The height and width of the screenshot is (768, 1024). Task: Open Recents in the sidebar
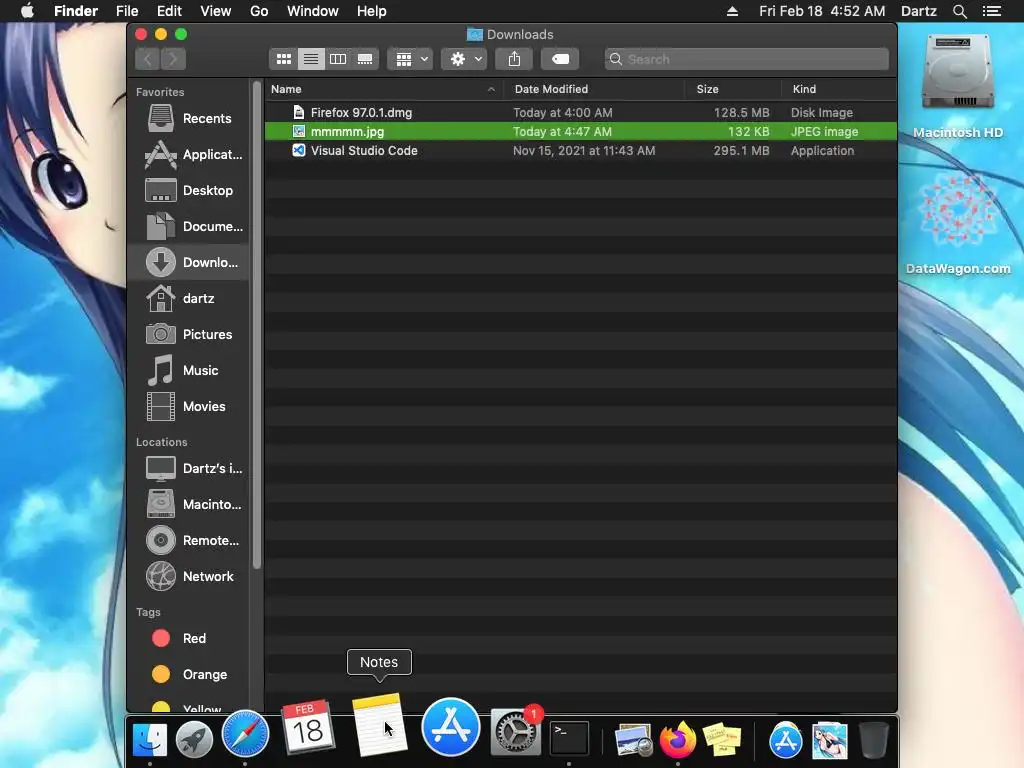click(x=189, y=118)
